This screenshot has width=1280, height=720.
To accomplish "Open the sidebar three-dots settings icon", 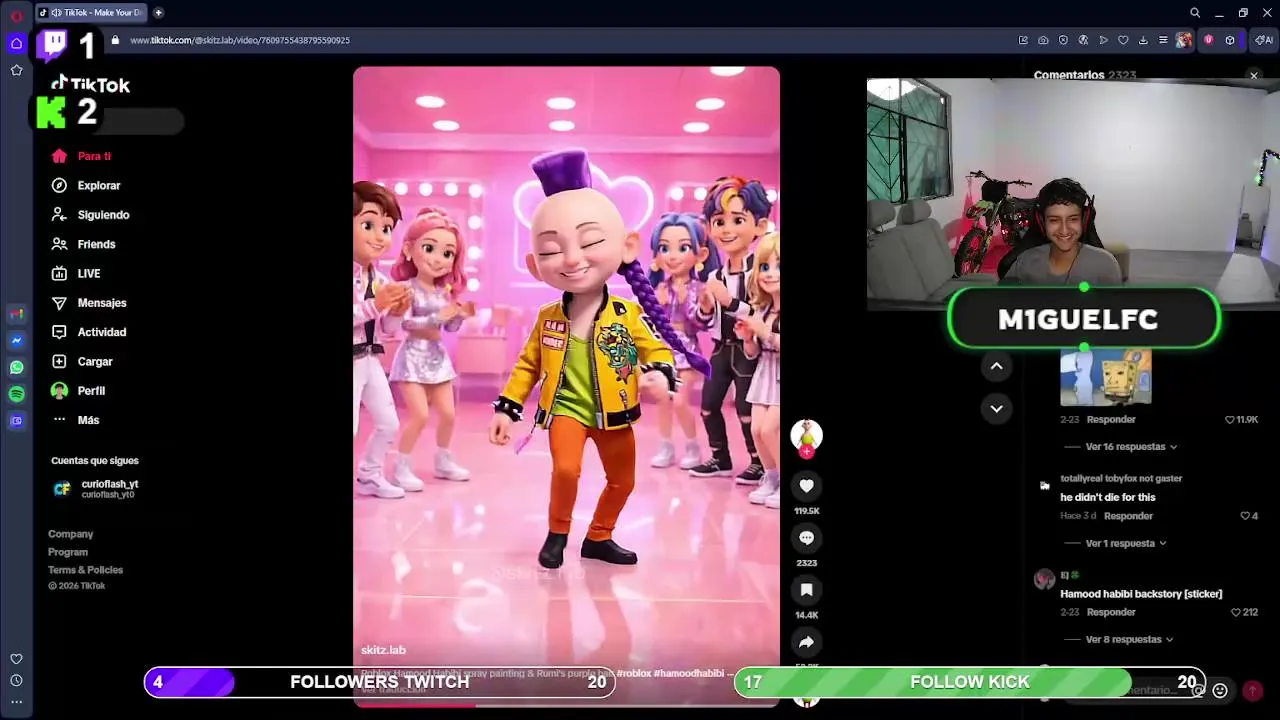I will (16, 702).
